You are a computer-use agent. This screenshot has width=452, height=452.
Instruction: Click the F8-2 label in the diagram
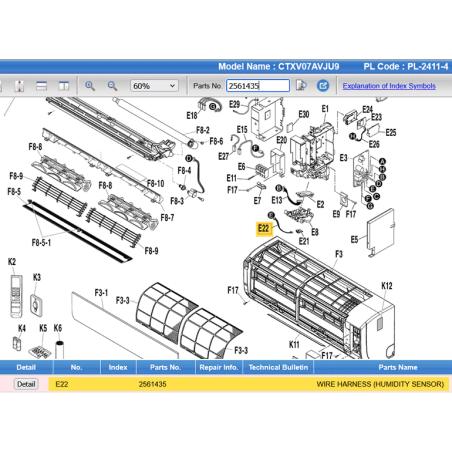tap(203, 130)
